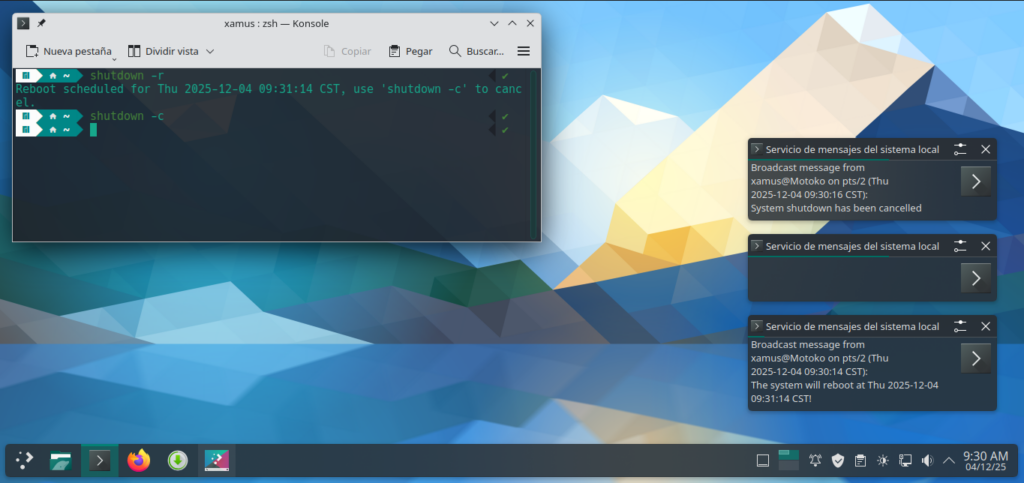Open the Konsole hamburger menu
The image size is (1024, 483).
524,51
